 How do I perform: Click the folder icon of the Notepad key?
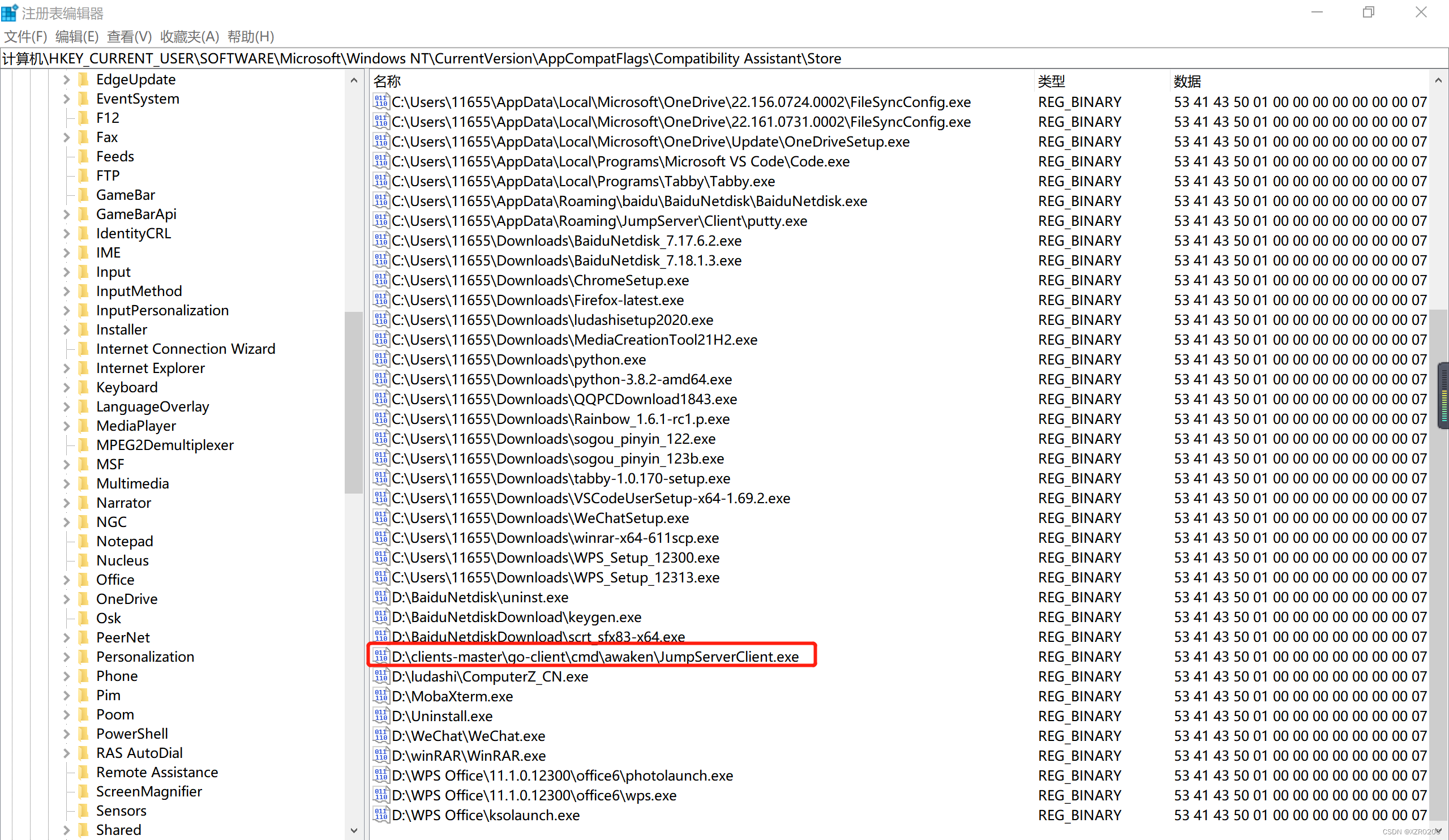[x=84, y=541]
